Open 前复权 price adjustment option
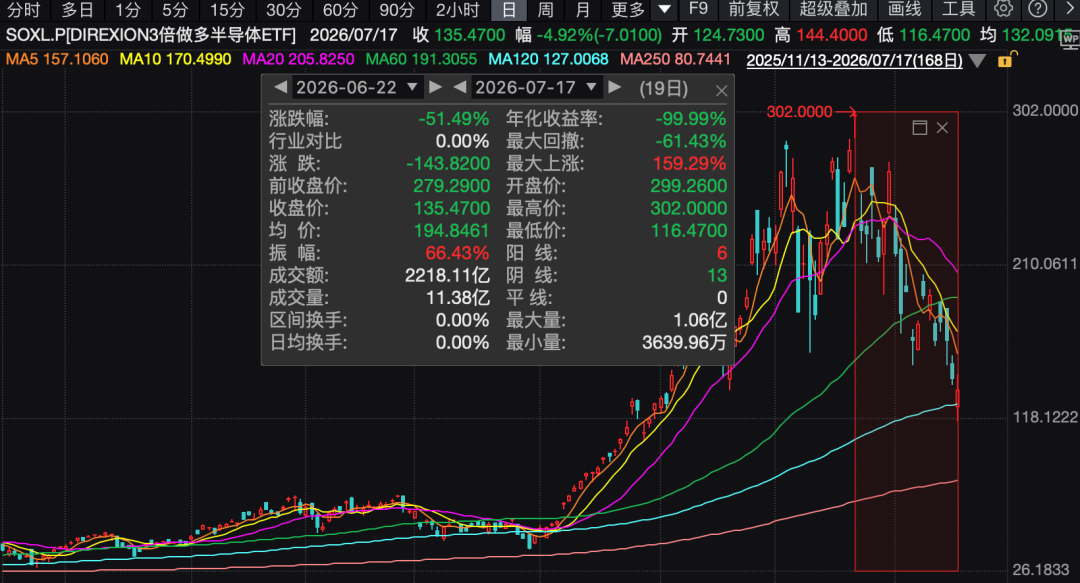The height and width of the screenshot is (583, 1080). pos(754,9)
